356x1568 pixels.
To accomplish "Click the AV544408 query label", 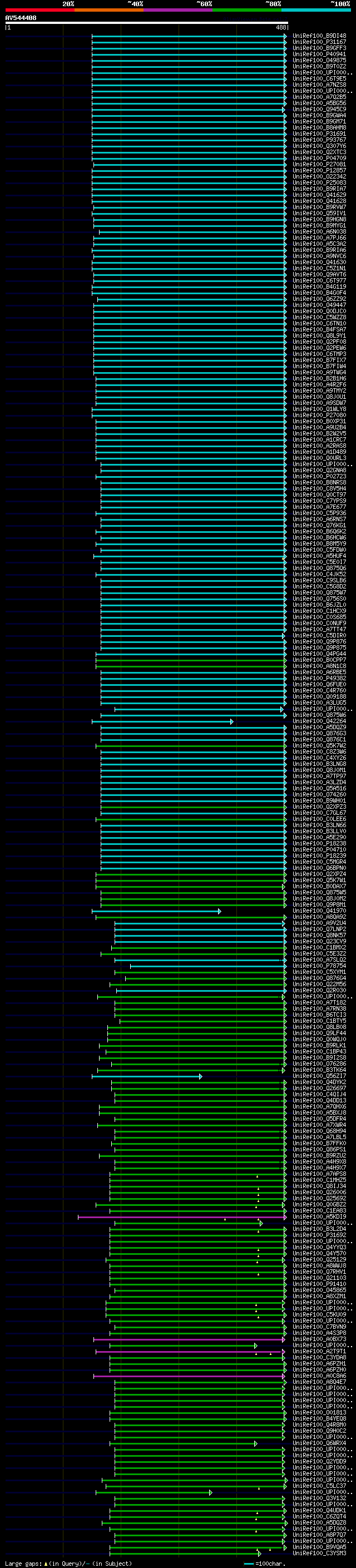I will [21, 18].
